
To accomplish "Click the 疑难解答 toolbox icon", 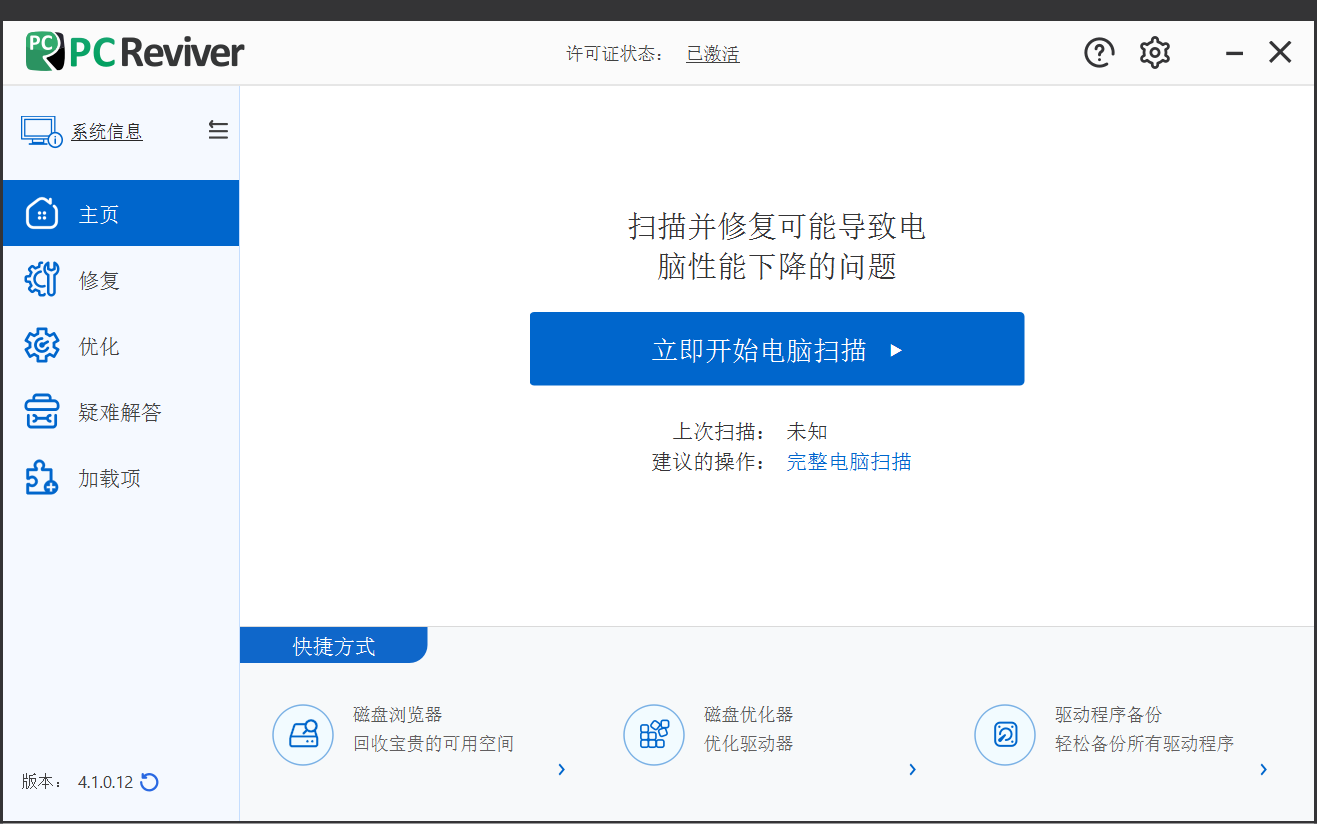I will (x=41, y=412).
